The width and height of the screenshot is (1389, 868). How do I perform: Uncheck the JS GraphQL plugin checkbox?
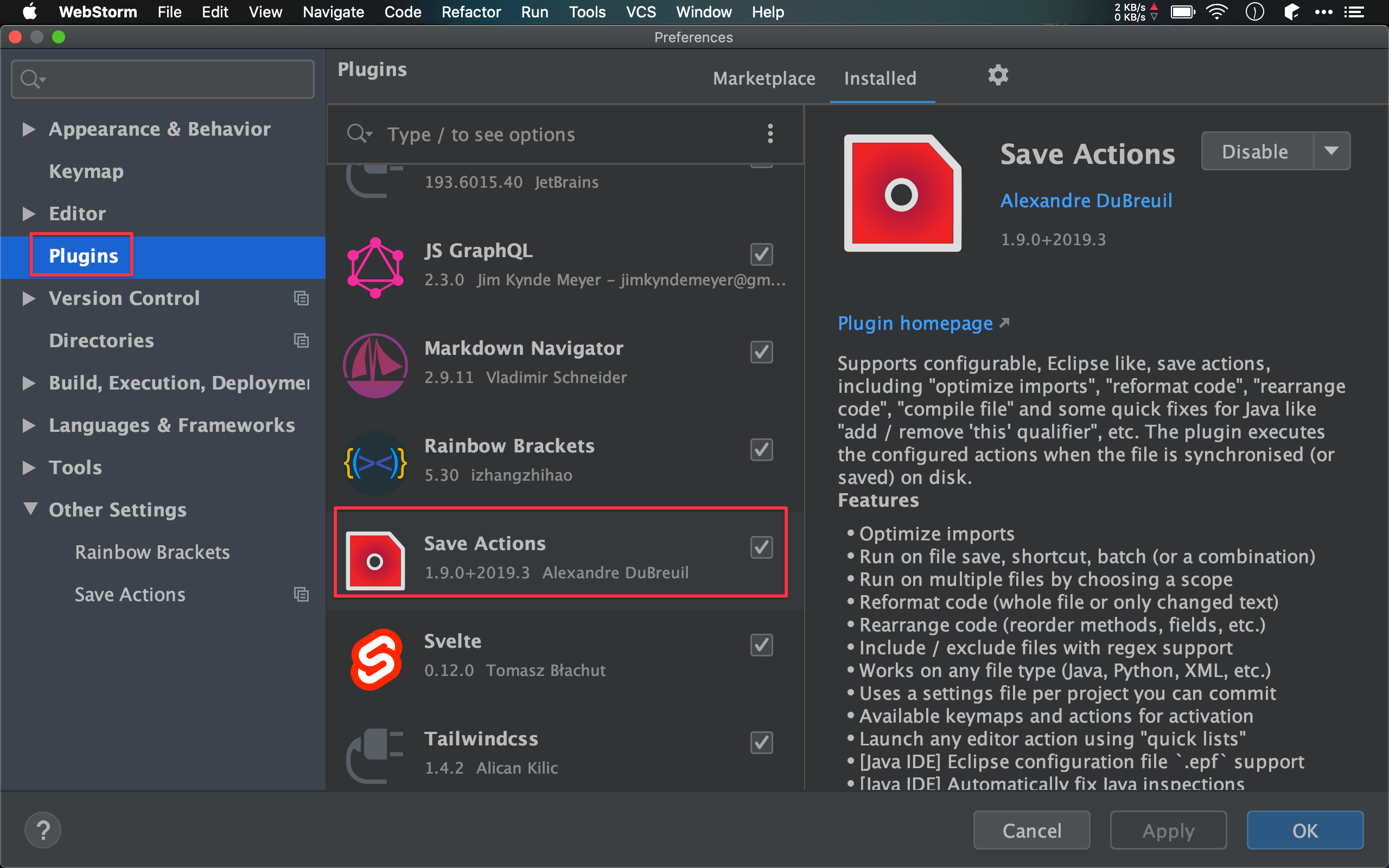[x=761, y=254]
